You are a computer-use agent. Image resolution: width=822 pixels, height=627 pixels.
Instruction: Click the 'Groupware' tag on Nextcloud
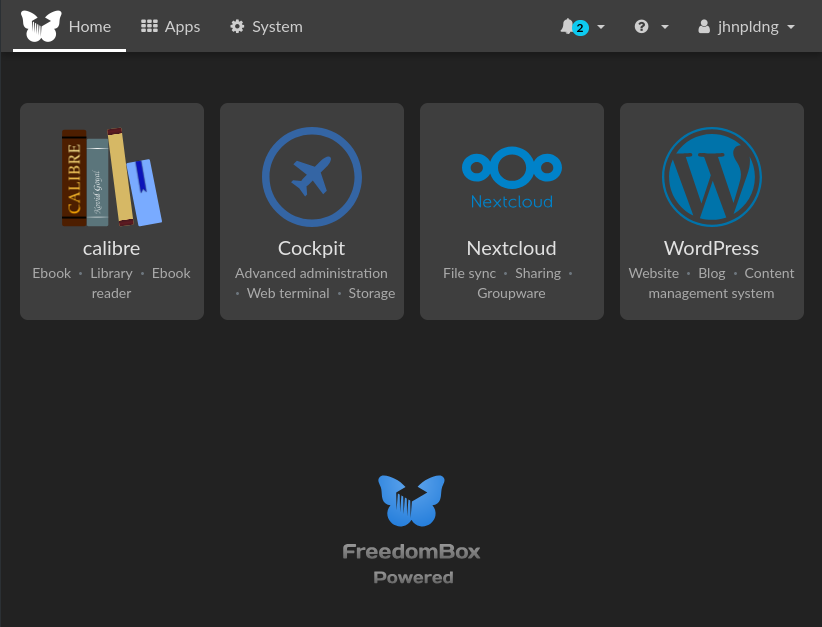tap(511, 293)
